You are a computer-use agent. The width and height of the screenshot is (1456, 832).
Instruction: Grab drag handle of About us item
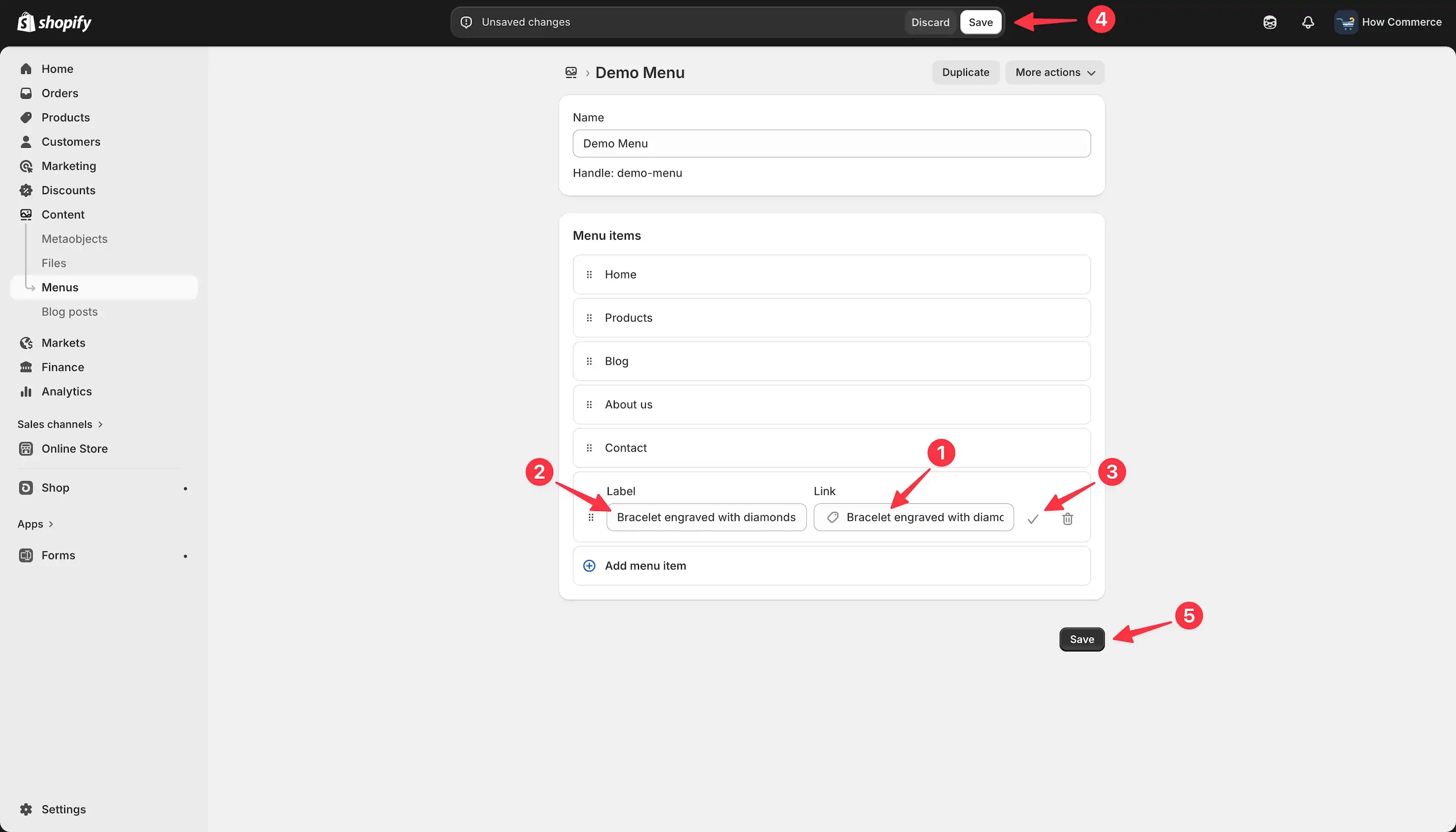(589, 405)
